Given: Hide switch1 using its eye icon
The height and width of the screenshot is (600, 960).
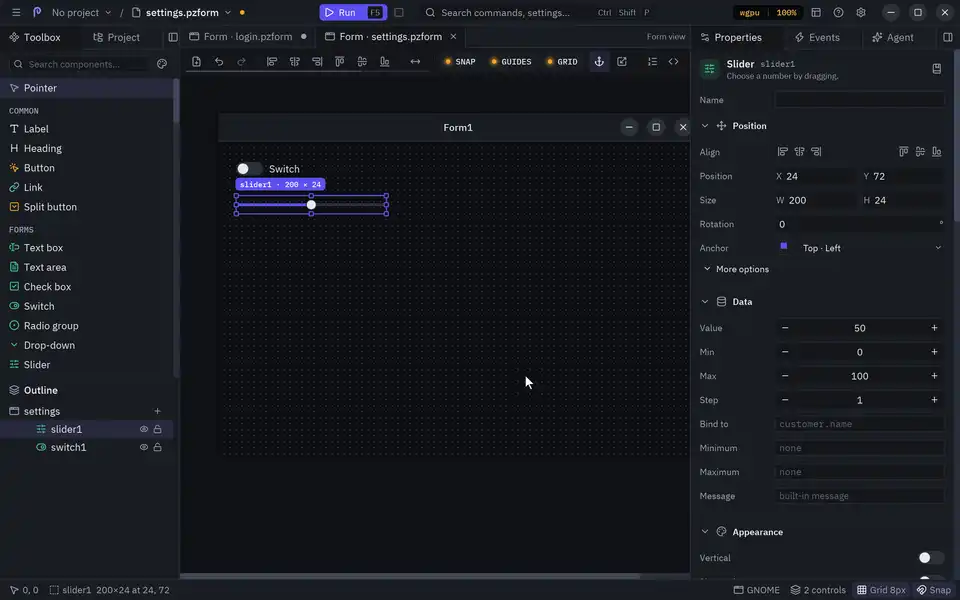Looking at the screenshot, I should pyautogui.click(x=143, y=447).
